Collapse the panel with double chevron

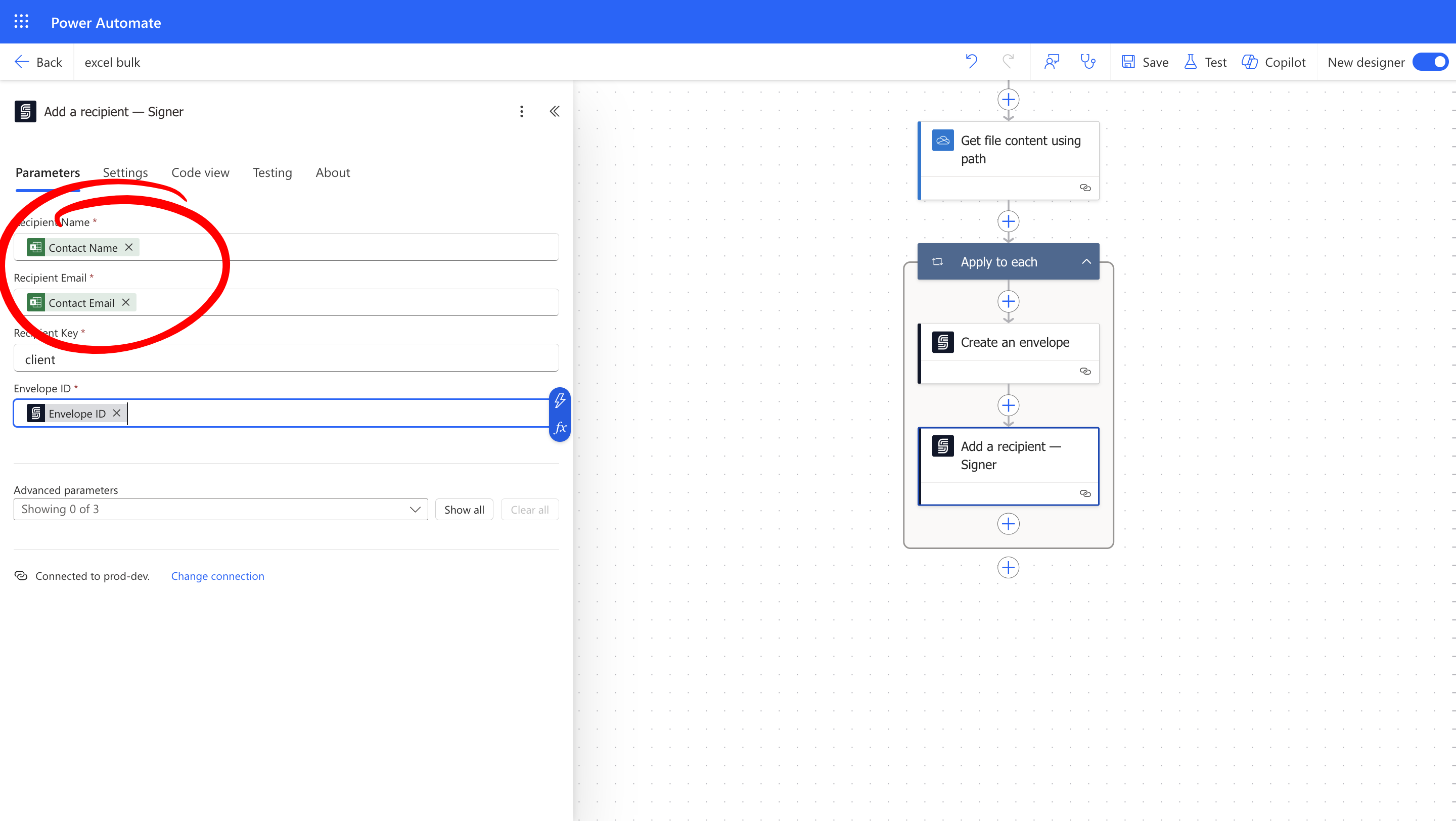pos(555,111)
